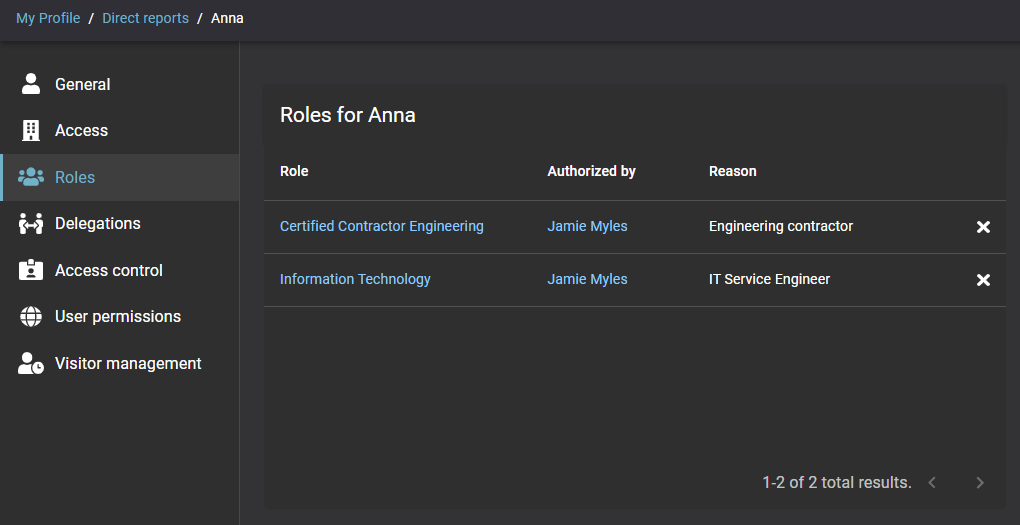This screenshot has height=525, width=1020.
Task: Click the Authorized by column header
Action: 591,171
